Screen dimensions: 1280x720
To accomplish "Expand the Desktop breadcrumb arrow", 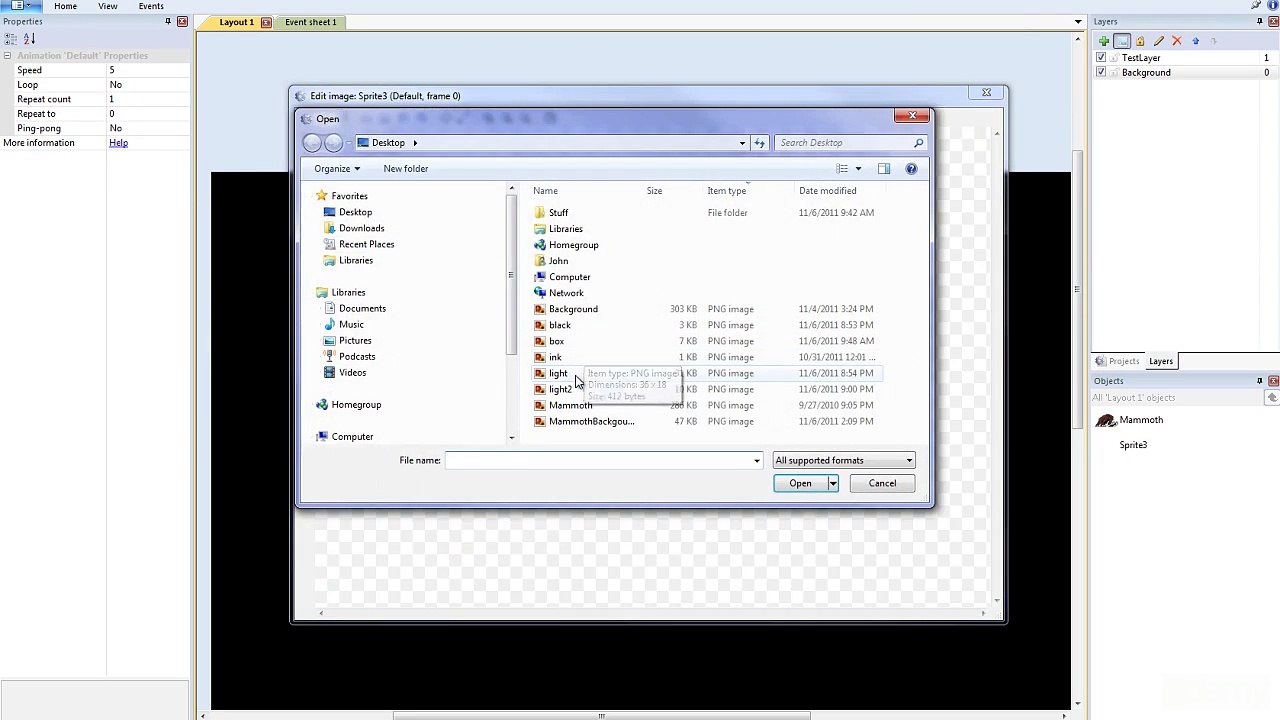I will click(x=415, y=143).
